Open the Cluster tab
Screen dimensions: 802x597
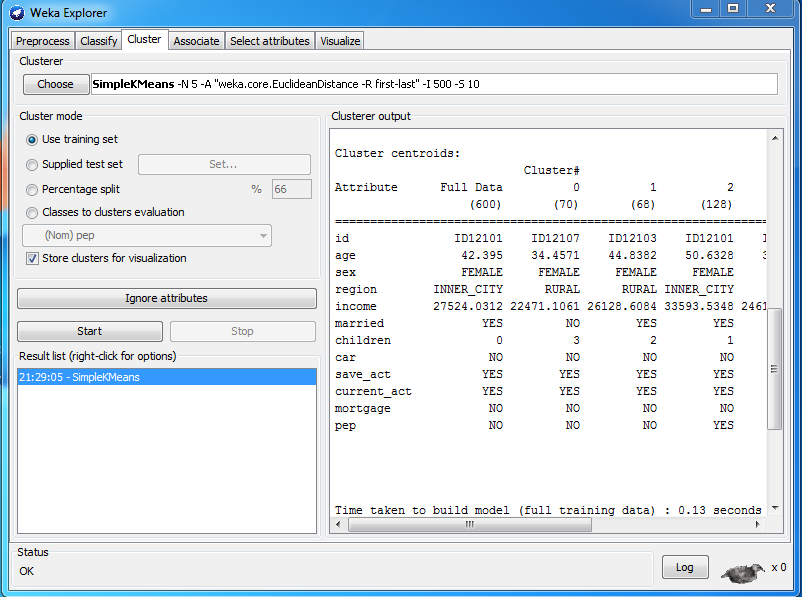(144, 39)
